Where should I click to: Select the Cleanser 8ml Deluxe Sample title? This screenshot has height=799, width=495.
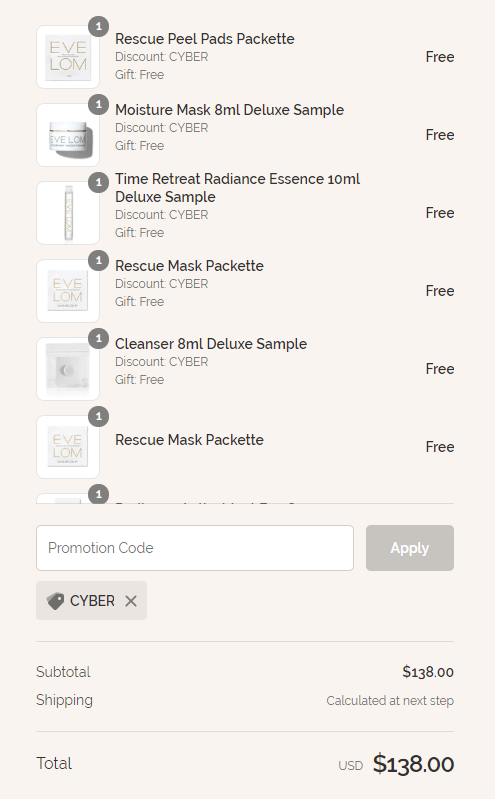(x=211, y=343)
